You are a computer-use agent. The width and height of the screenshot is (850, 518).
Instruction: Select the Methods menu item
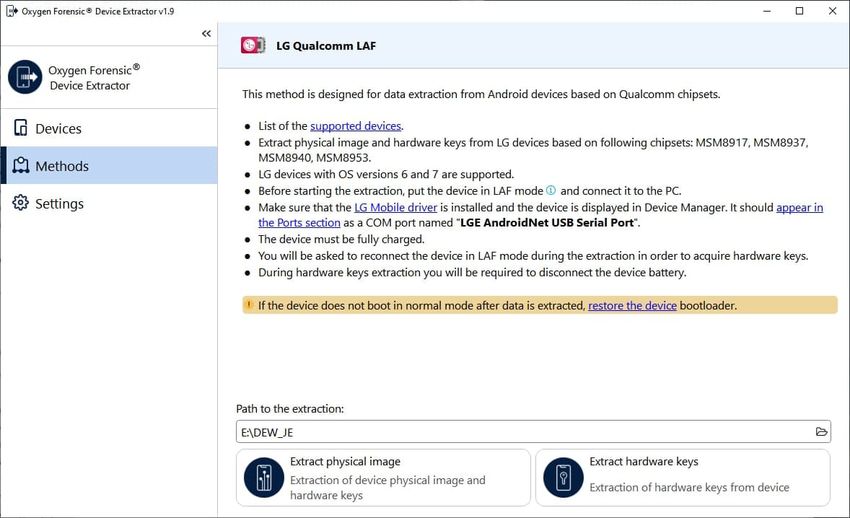(109, 166)
